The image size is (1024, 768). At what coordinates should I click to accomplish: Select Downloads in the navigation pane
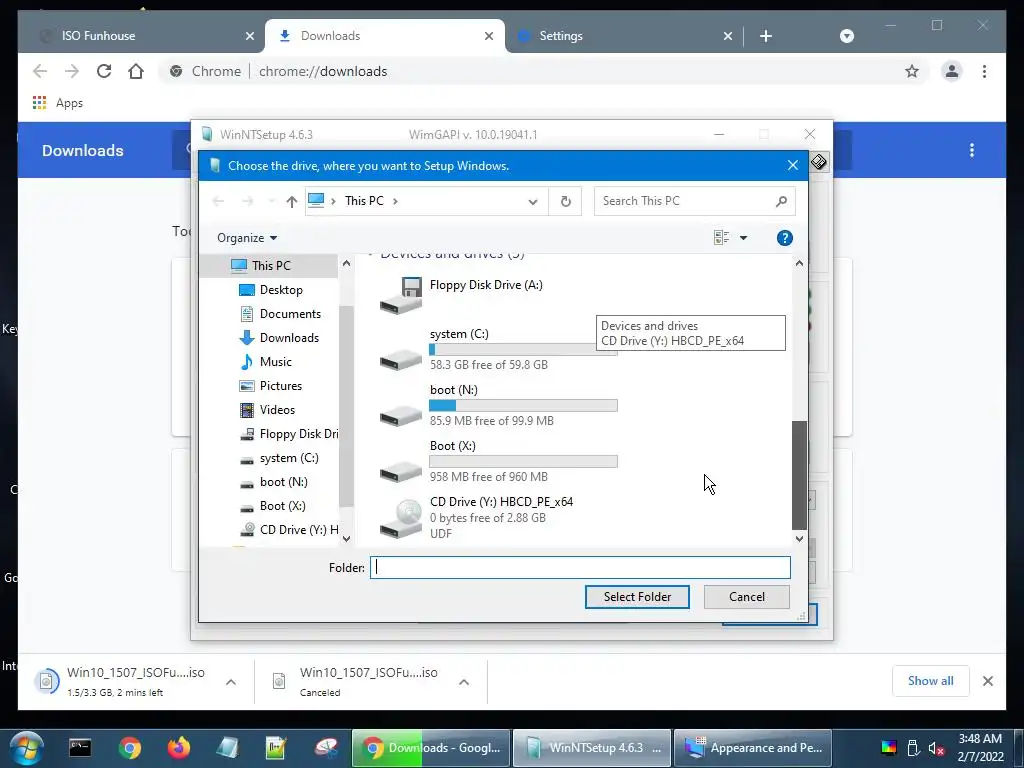[x=289, y=338]
